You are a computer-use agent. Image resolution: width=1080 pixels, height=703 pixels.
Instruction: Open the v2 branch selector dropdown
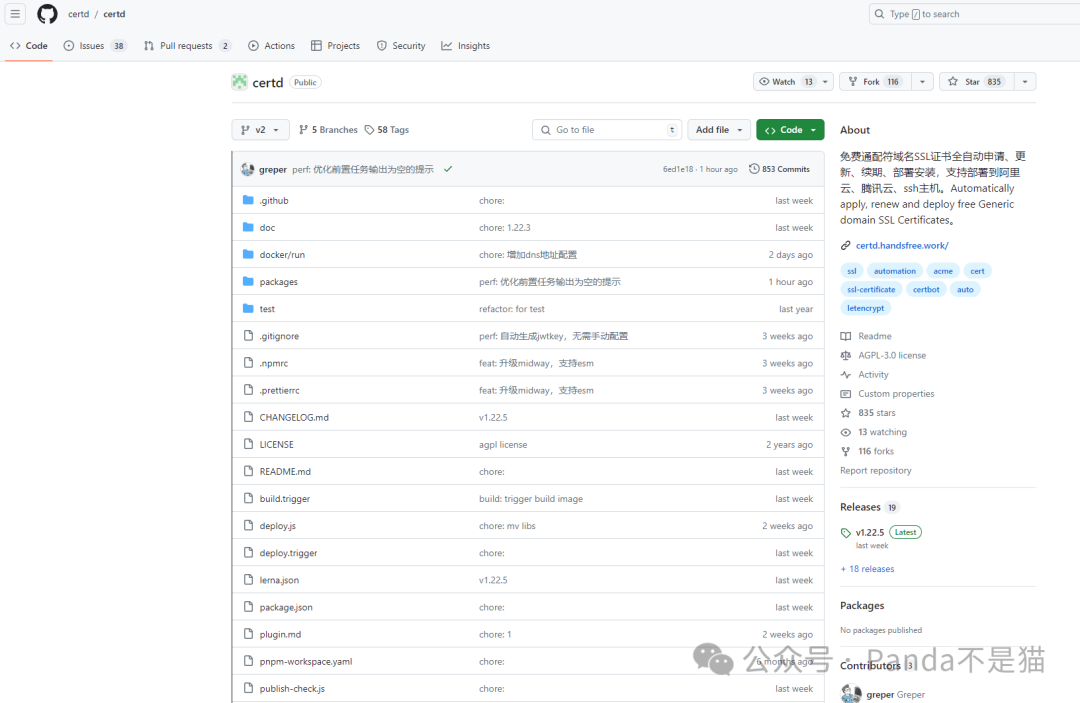click(260, 129)
